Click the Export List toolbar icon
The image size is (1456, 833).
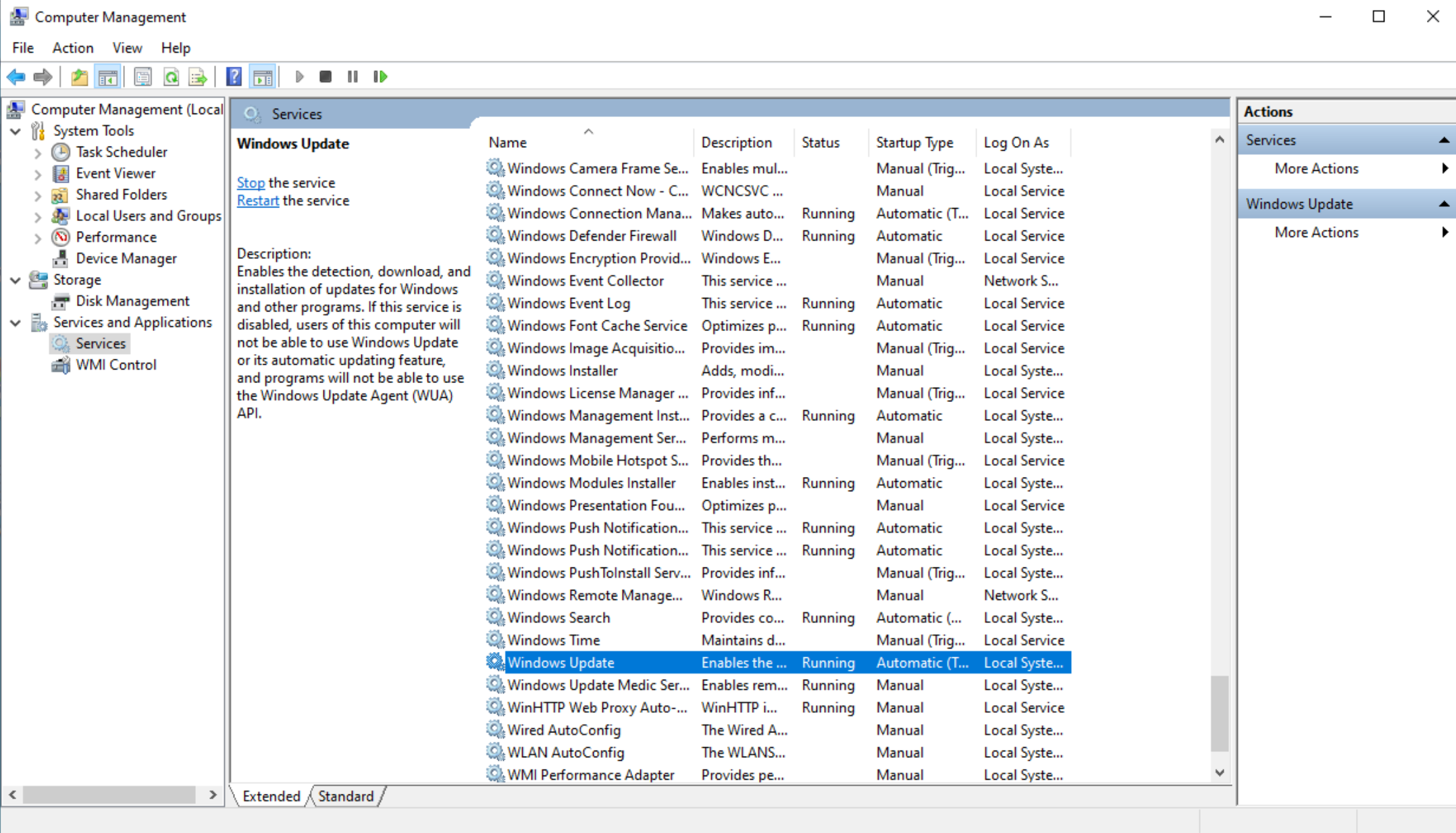(198, 77)
